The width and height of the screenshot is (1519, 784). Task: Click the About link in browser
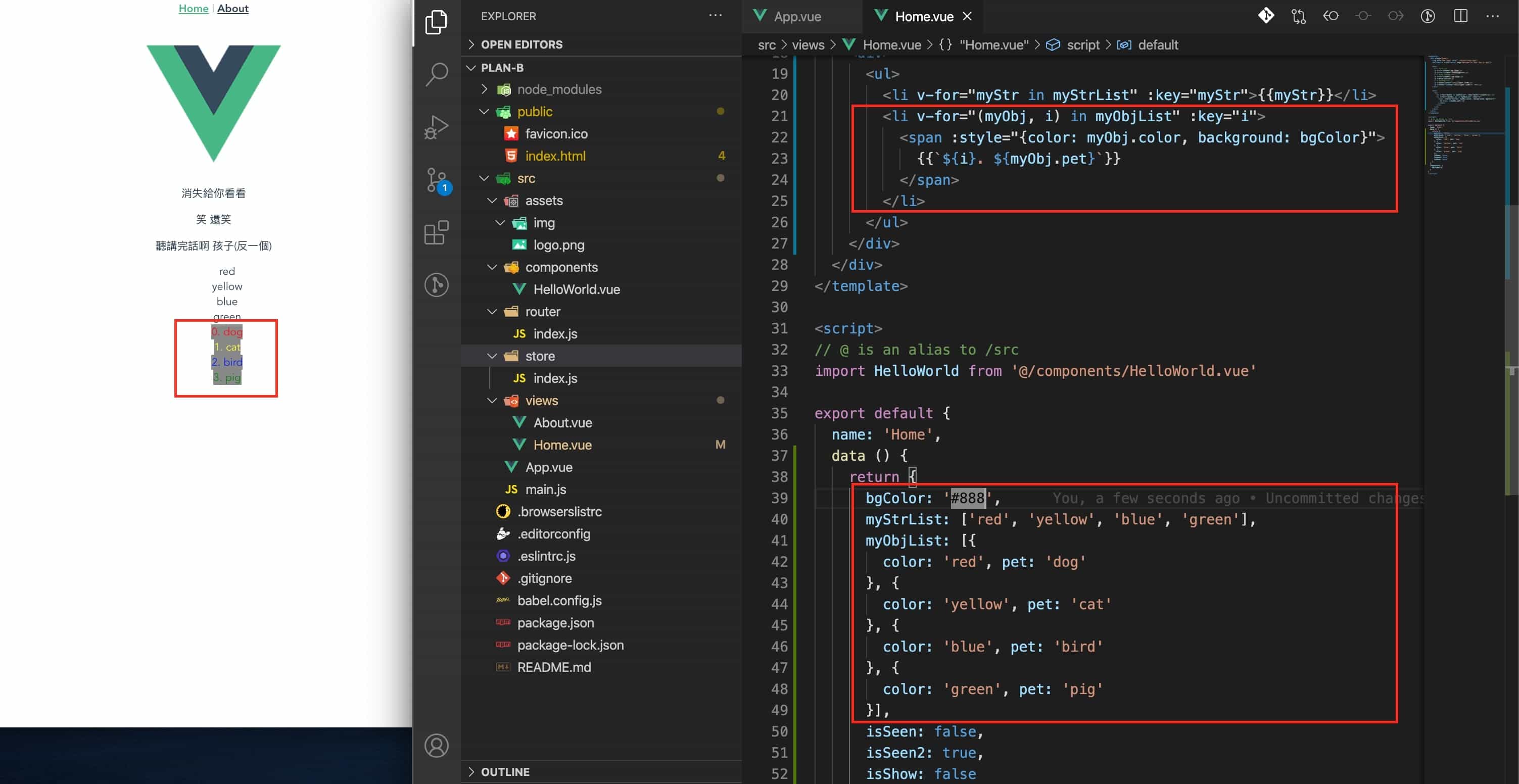(232, 8)
